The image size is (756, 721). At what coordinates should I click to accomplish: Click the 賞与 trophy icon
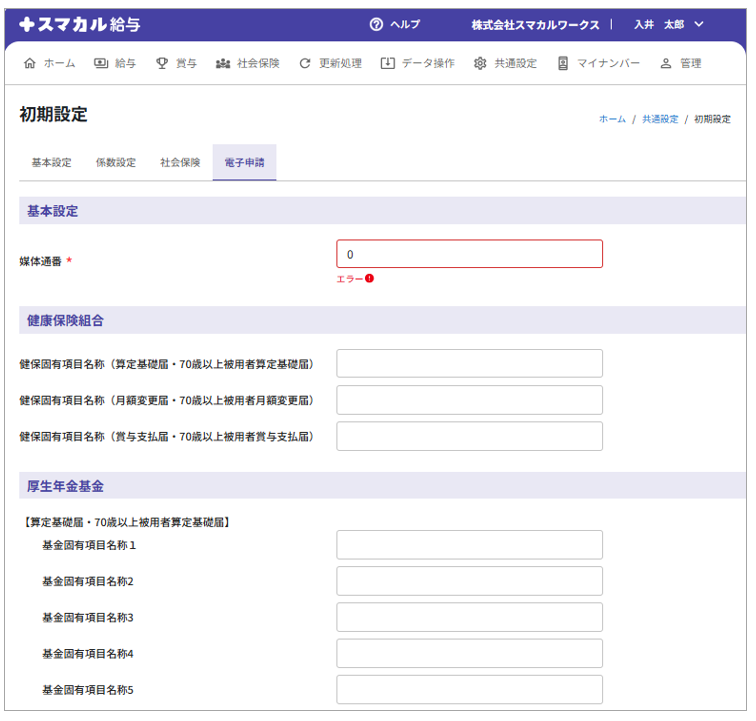pos(162,63)
